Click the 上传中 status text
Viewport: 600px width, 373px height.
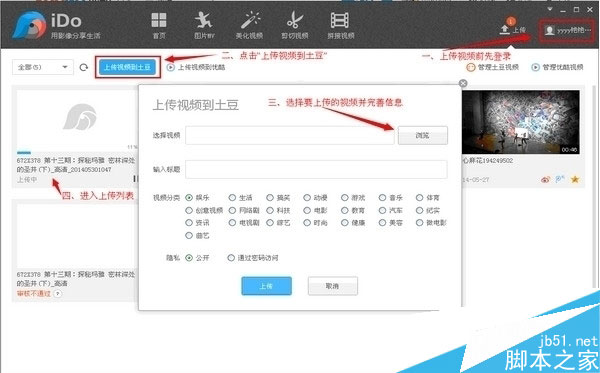[27, 179]
